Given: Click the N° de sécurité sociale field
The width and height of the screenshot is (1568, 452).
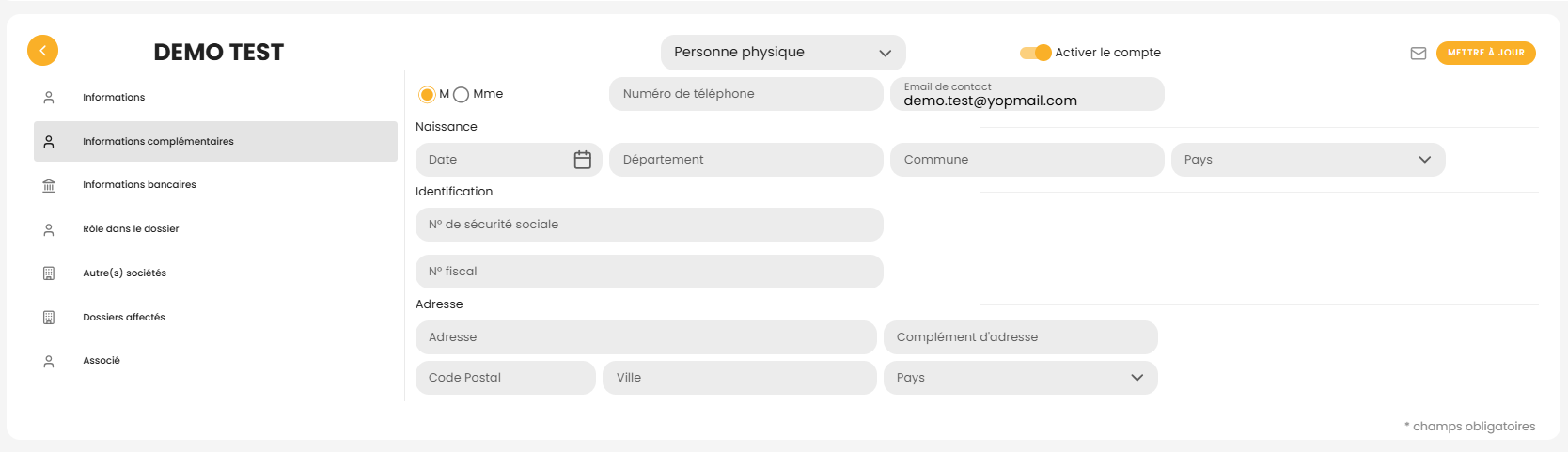Looking at the screenshot, I should coord(649,225).
